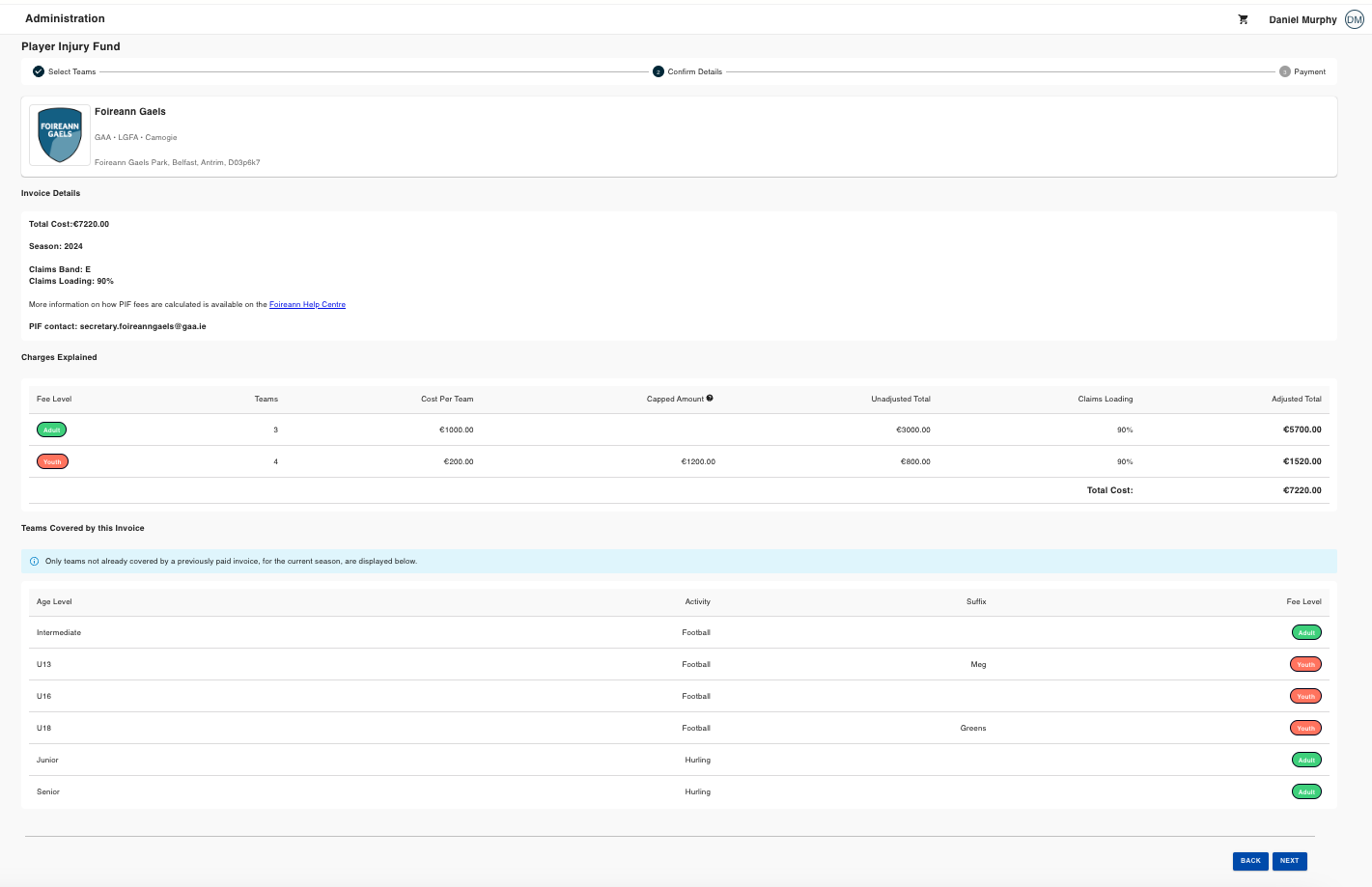Click the Claims Loading column header
Image resolution: width=1372 pixels, height=887 pixels.
coord(1106,399)
